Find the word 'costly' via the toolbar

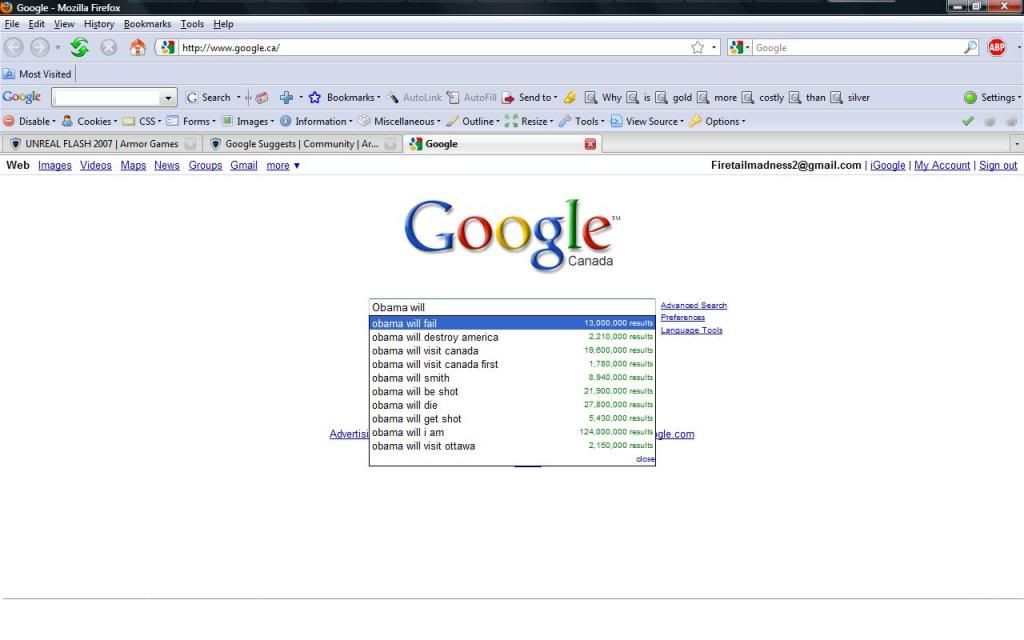[x=763, y=97]
